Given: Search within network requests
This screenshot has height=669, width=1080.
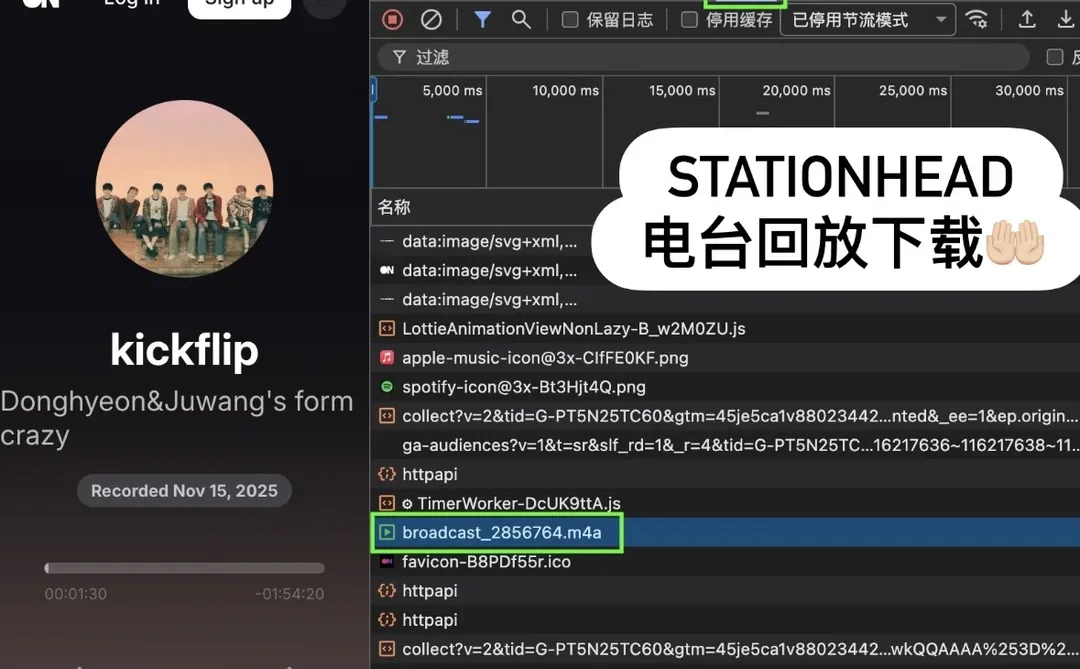Looking at the screenshot, I should pos(521,19).
